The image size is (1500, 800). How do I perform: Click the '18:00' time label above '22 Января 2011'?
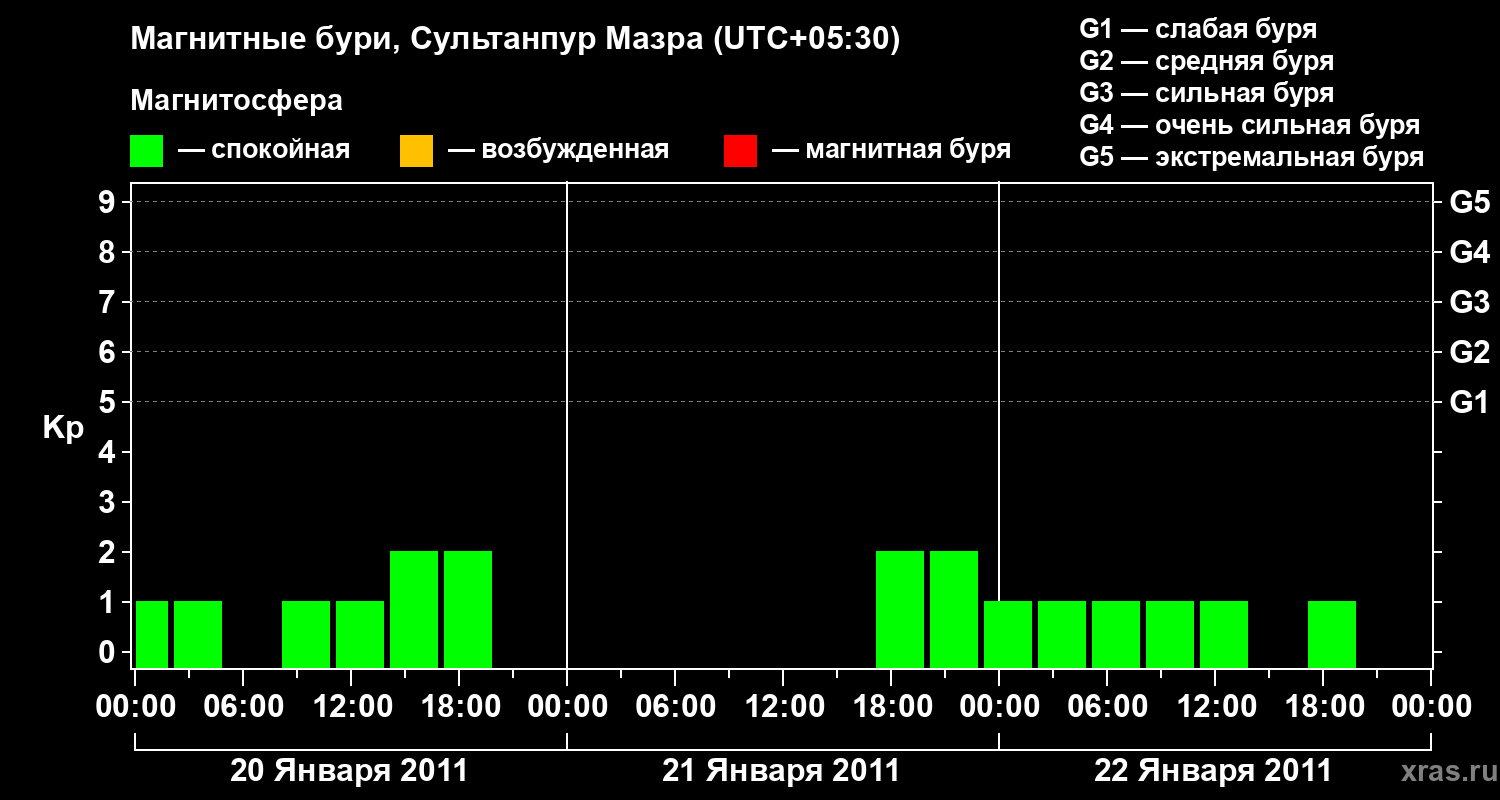pyautogui.click(x=1323, y=706)
